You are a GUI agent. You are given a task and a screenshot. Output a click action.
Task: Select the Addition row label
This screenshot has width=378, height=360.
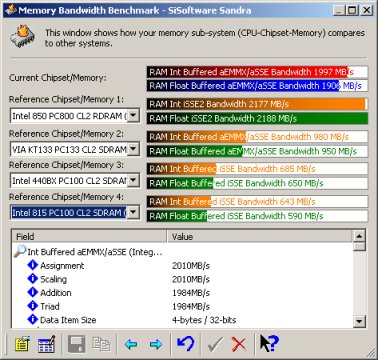[x=56, y=293]
